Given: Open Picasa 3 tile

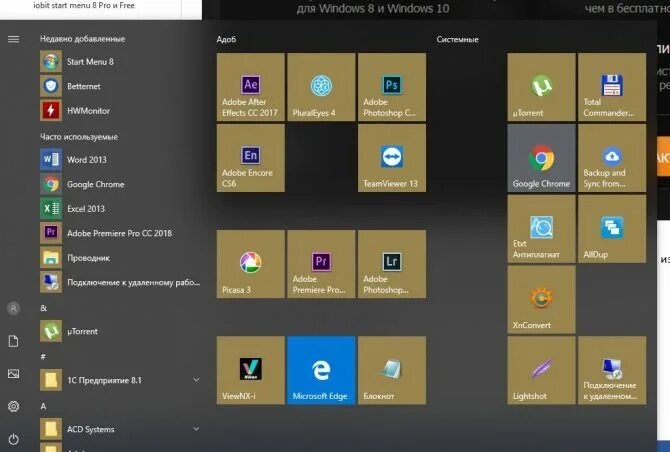Looking at the screenshot, I should (x=250, y=264).
